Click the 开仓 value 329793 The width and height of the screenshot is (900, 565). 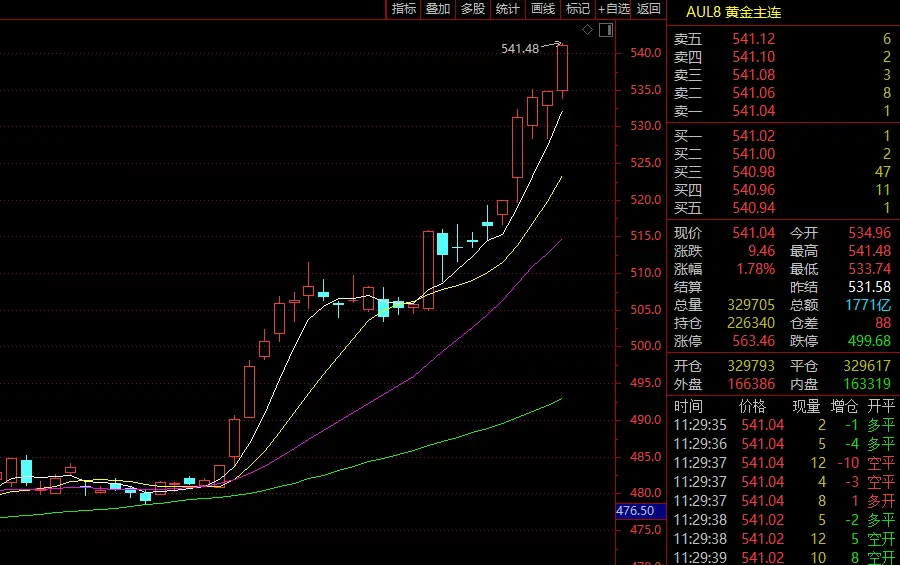pyautogui.click(x=751, y=365)
